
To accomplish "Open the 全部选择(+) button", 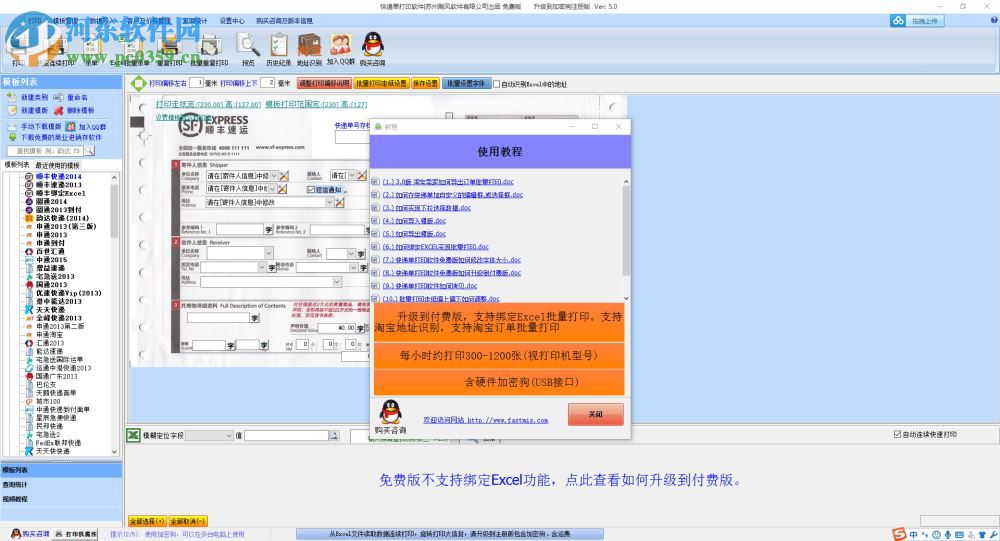I will [147, 521].
